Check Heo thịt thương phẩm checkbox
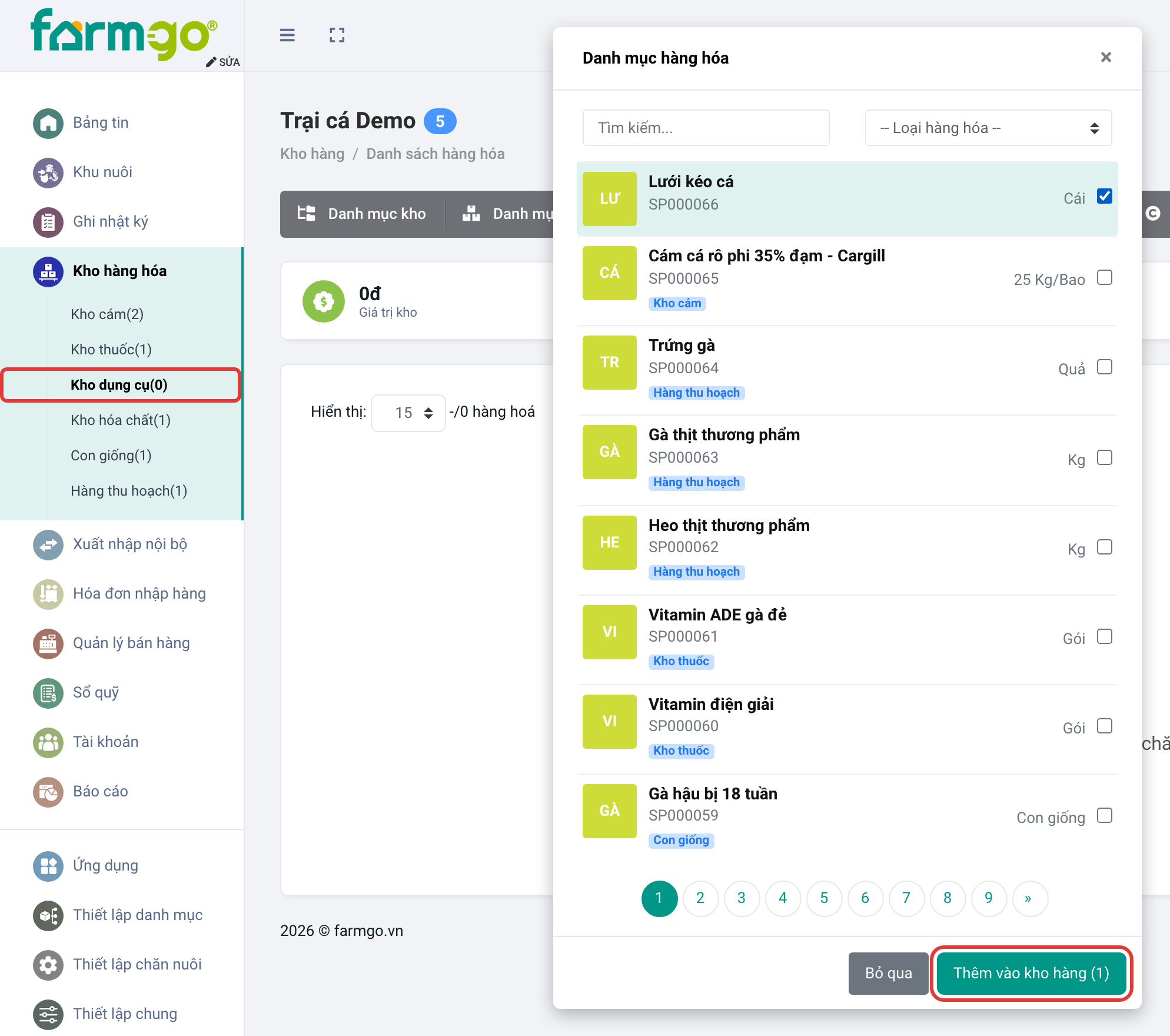The image size is (1170, 1036). 1105,547
